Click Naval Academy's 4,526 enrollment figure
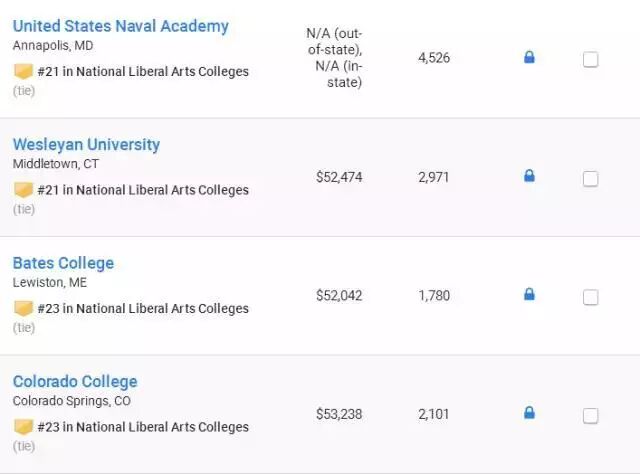The image size is (640, 474). click(x=434, y=58)
